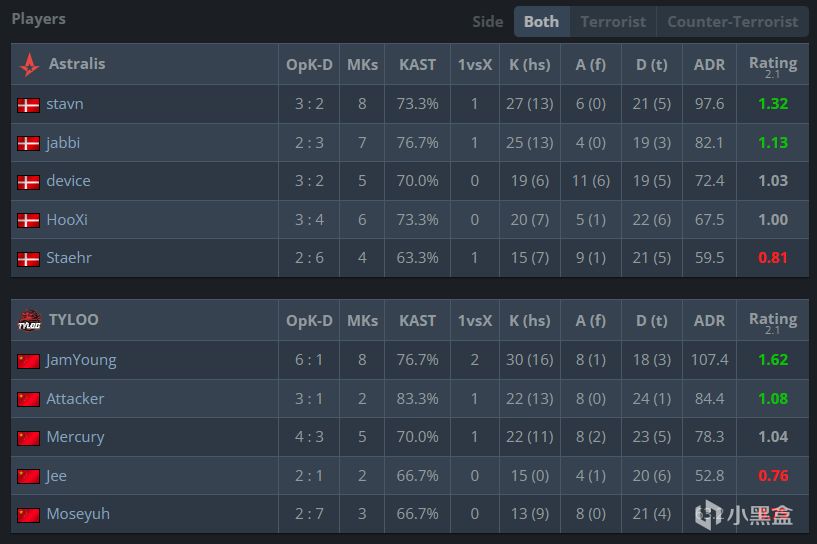Click the Danish flag next to device

(x=28, y=182)
